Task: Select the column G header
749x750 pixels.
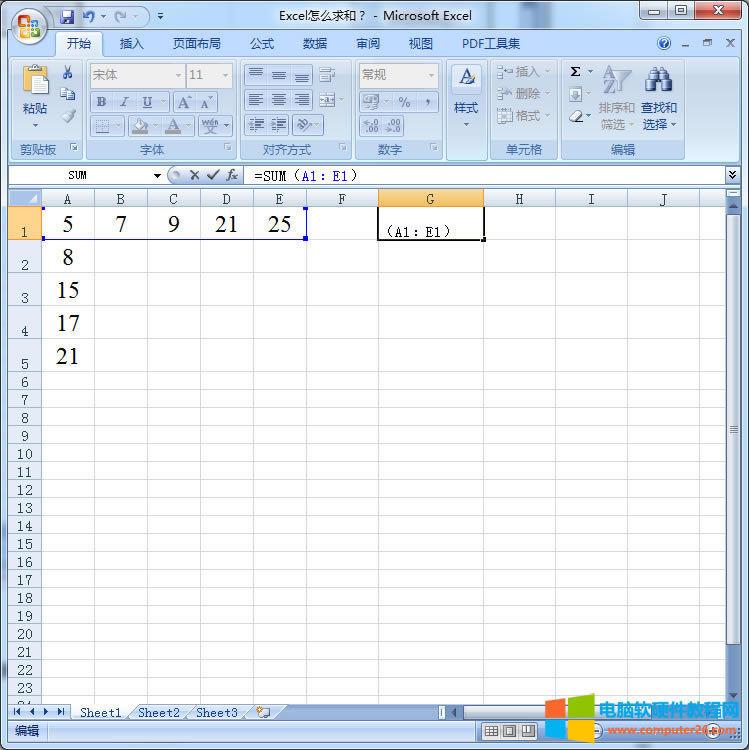Action: (430, 199)
